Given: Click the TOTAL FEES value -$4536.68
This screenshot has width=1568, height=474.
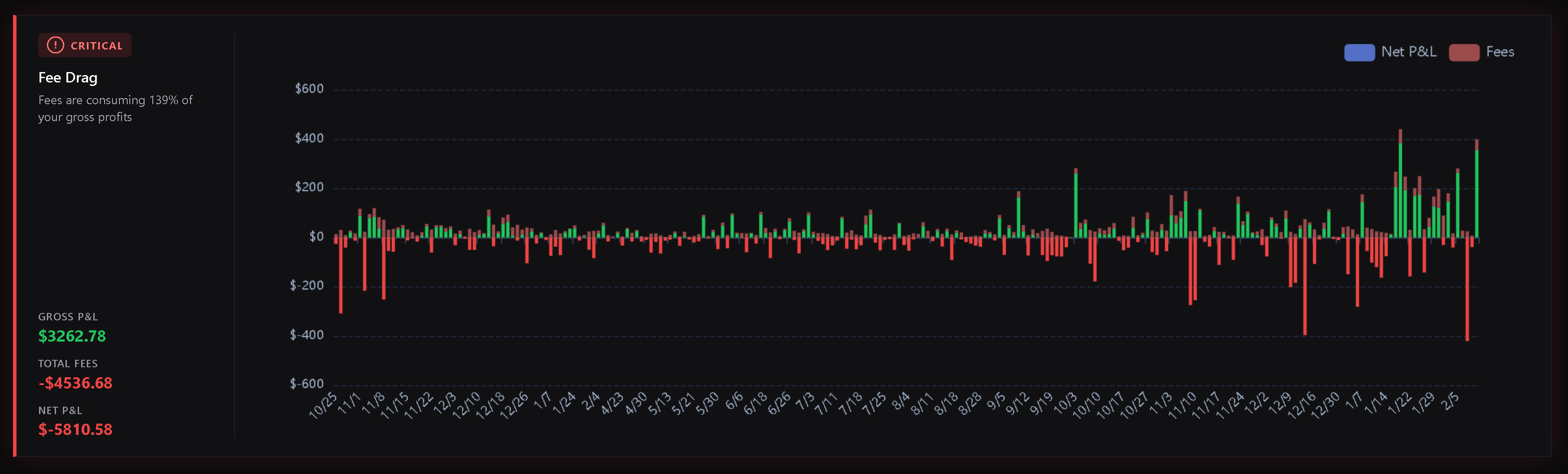Looking at the screenshot, I should (75, 383).
